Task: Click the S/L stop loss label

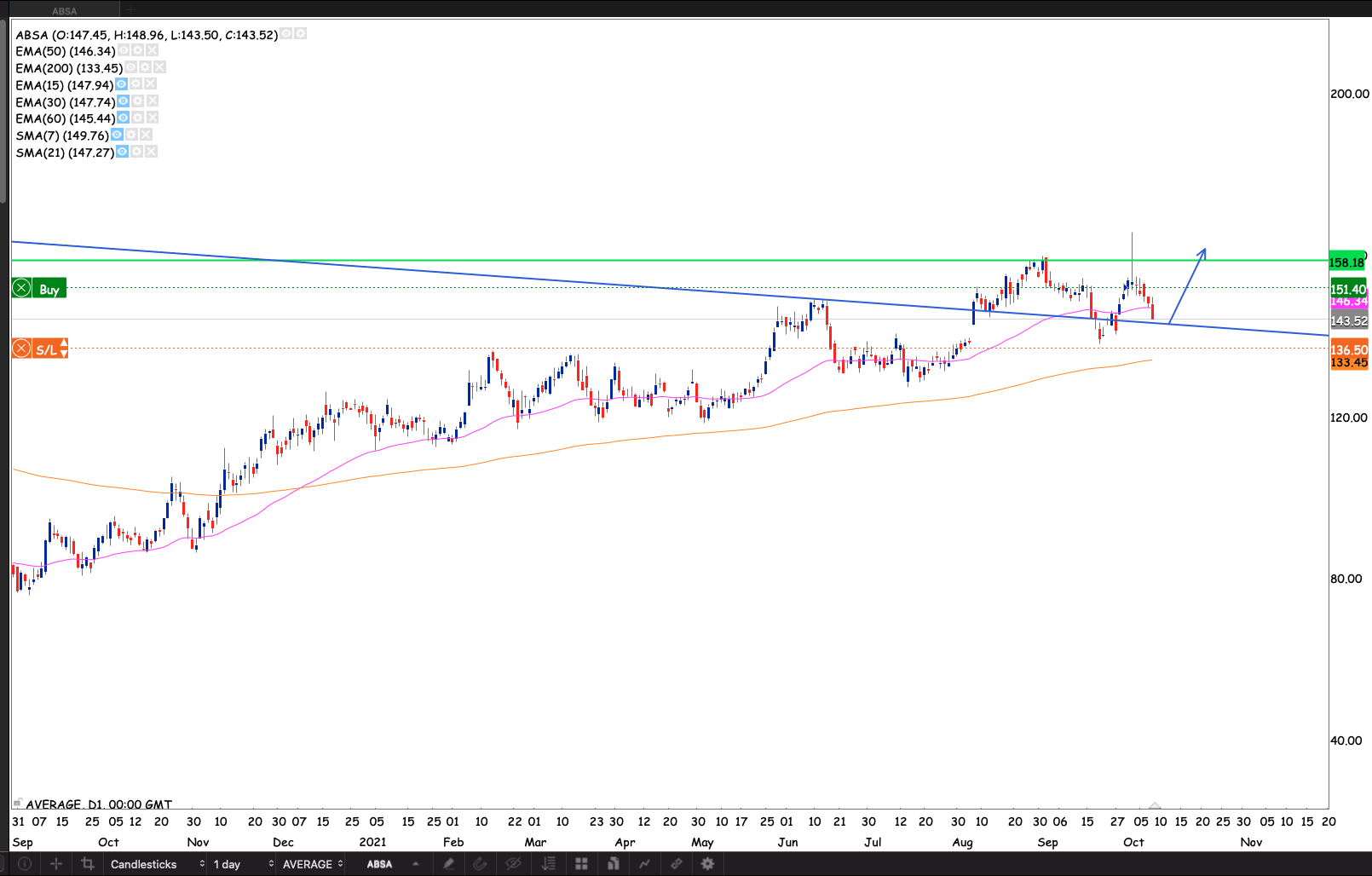Action: pos(46,349)
